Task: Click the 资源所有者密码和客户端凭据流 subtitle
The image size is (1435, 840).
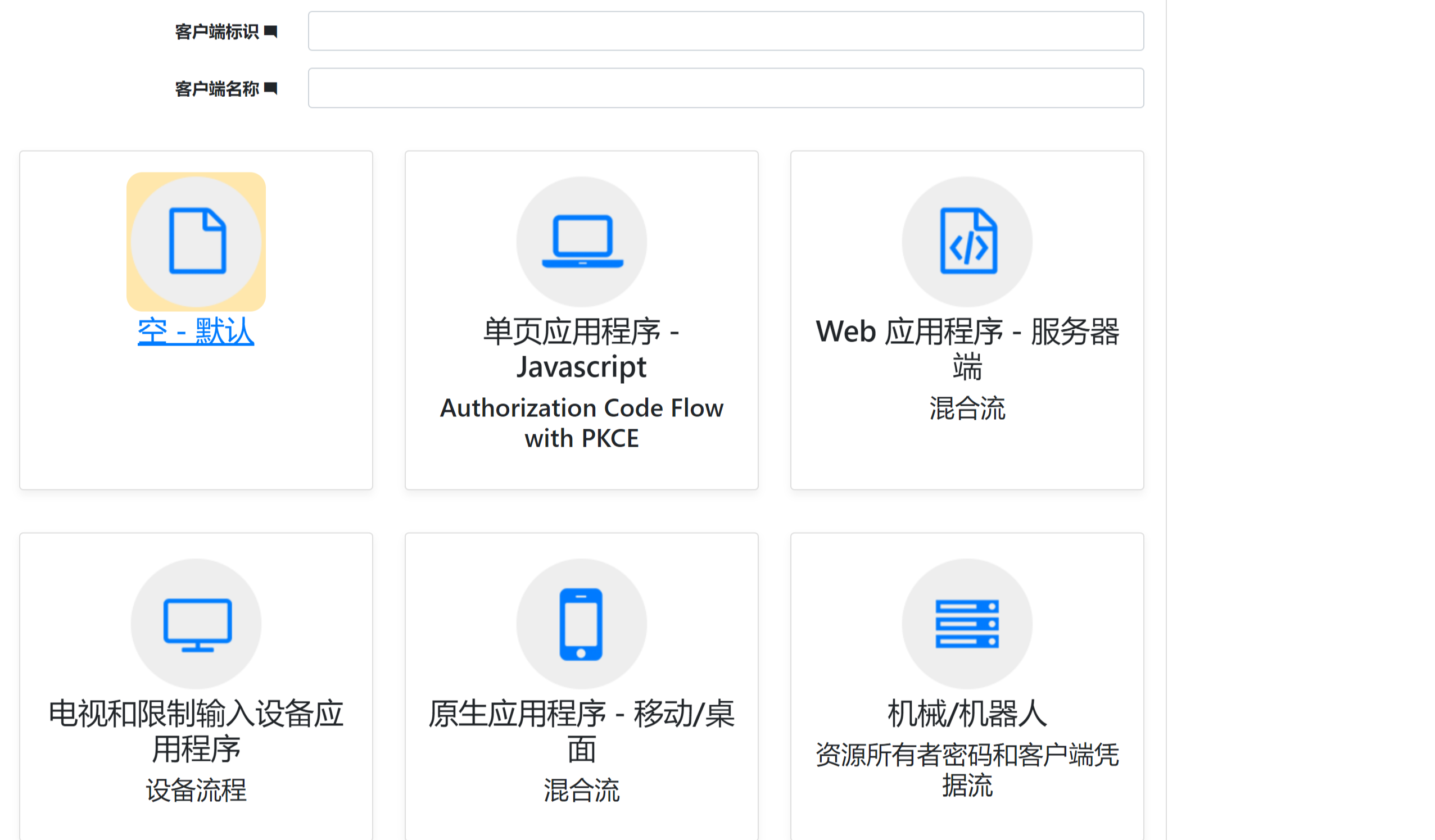Action: [967, 770]
